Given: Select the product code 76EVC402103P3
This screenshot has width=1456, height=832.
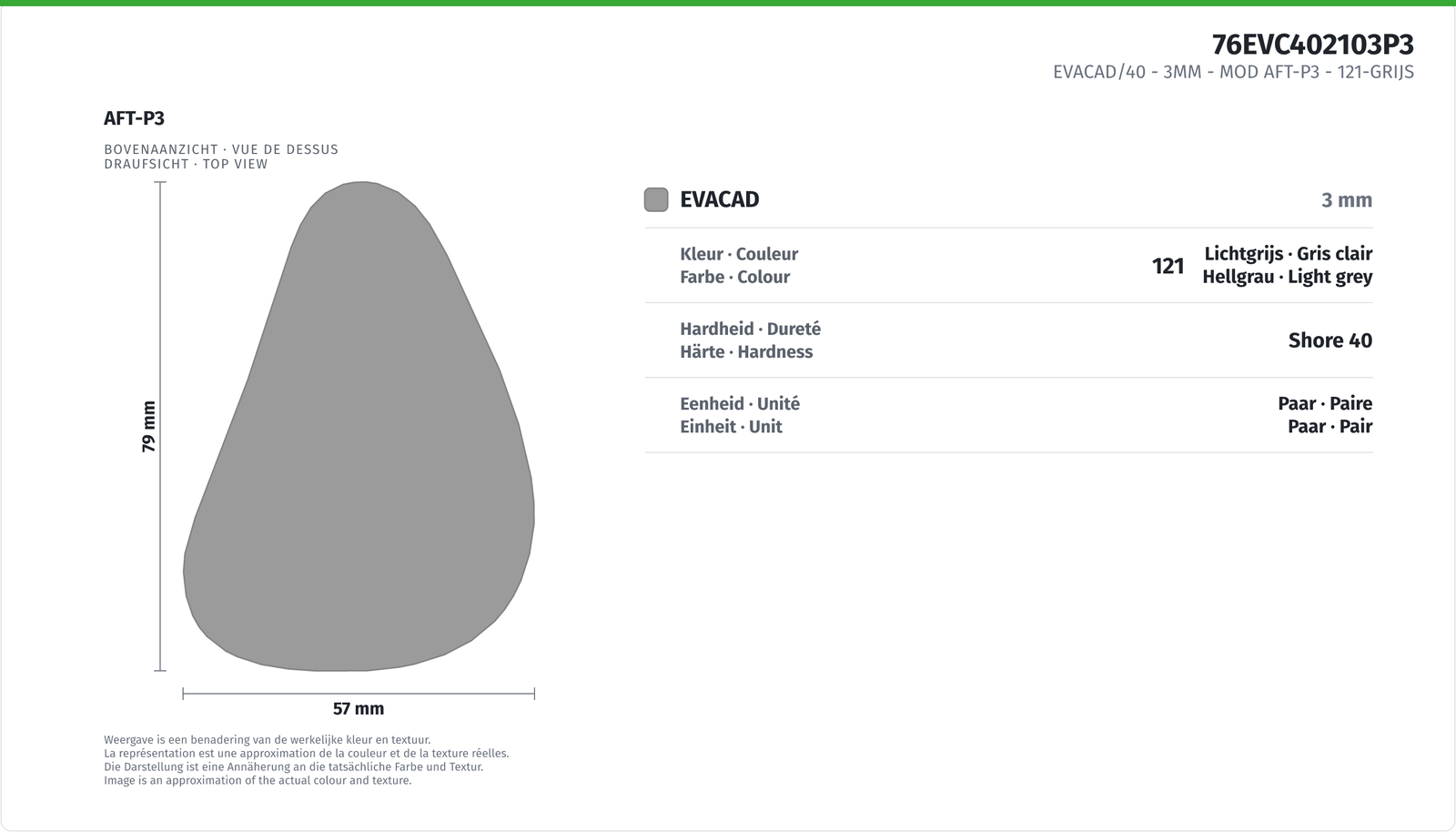Looking at the screenshot, I should click(1312, 44).
